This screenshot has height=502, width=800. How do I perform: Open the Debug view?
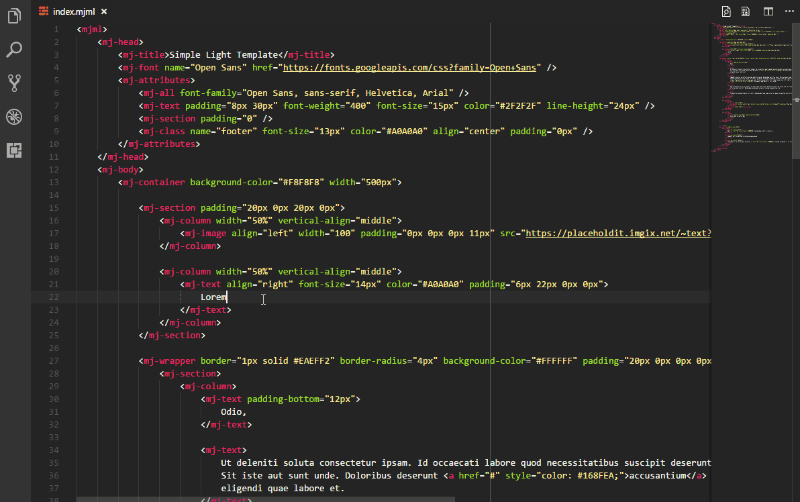click(15, 116)
